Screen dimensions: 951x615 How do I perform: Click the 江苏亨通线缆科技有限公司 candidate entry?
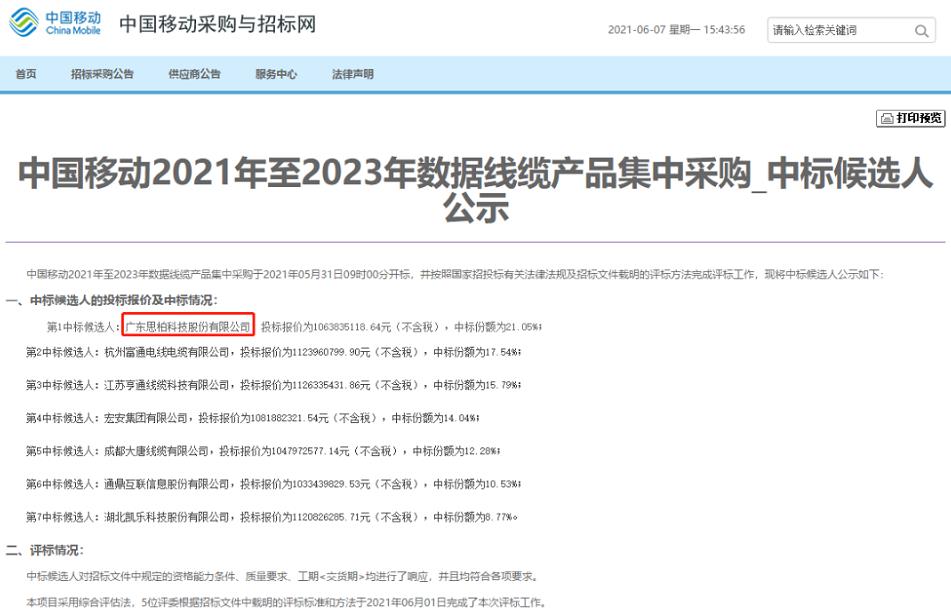click(166, 385)
